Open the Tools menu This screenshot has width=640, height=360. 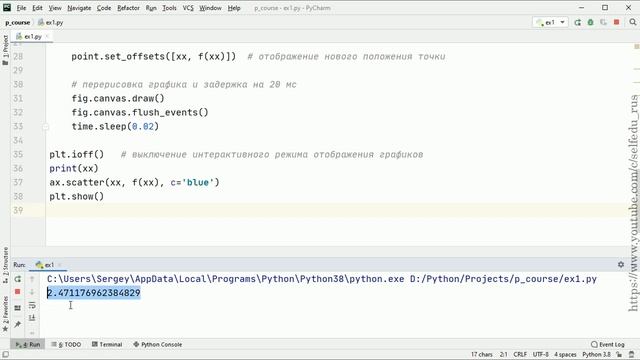169,8
